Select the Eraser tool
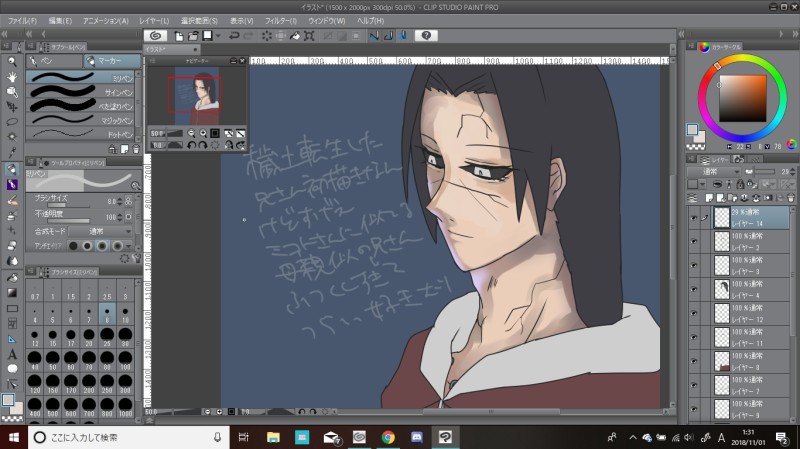Screen dimensions: 800x449 click(x=12, y=245)
